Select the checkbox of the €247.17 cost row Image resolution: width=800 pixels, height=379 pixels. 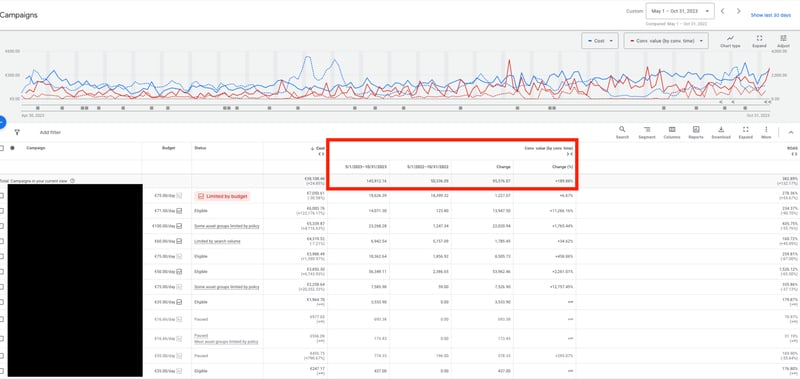tap(2, 370)
